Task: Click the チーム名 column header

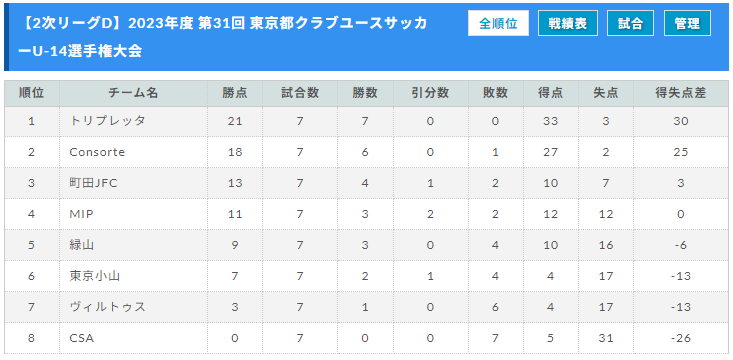Action: click(133, 93)
